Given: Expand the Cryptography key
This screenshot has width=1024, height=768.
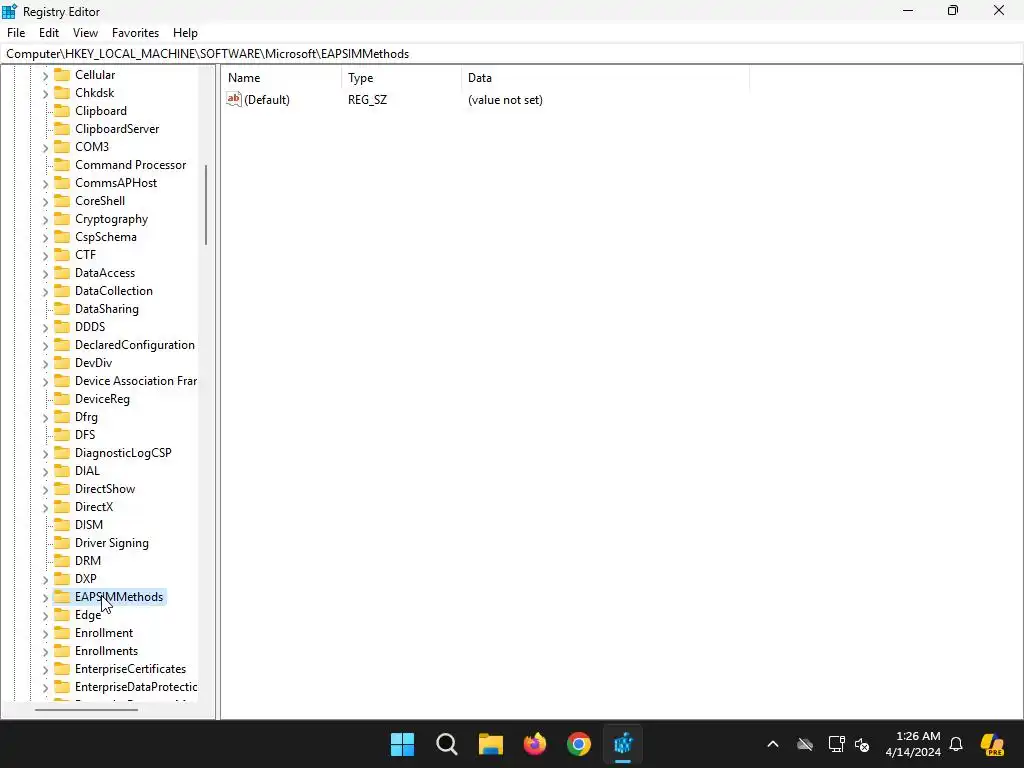Looking at the screenshot, I should coord(45,219).
